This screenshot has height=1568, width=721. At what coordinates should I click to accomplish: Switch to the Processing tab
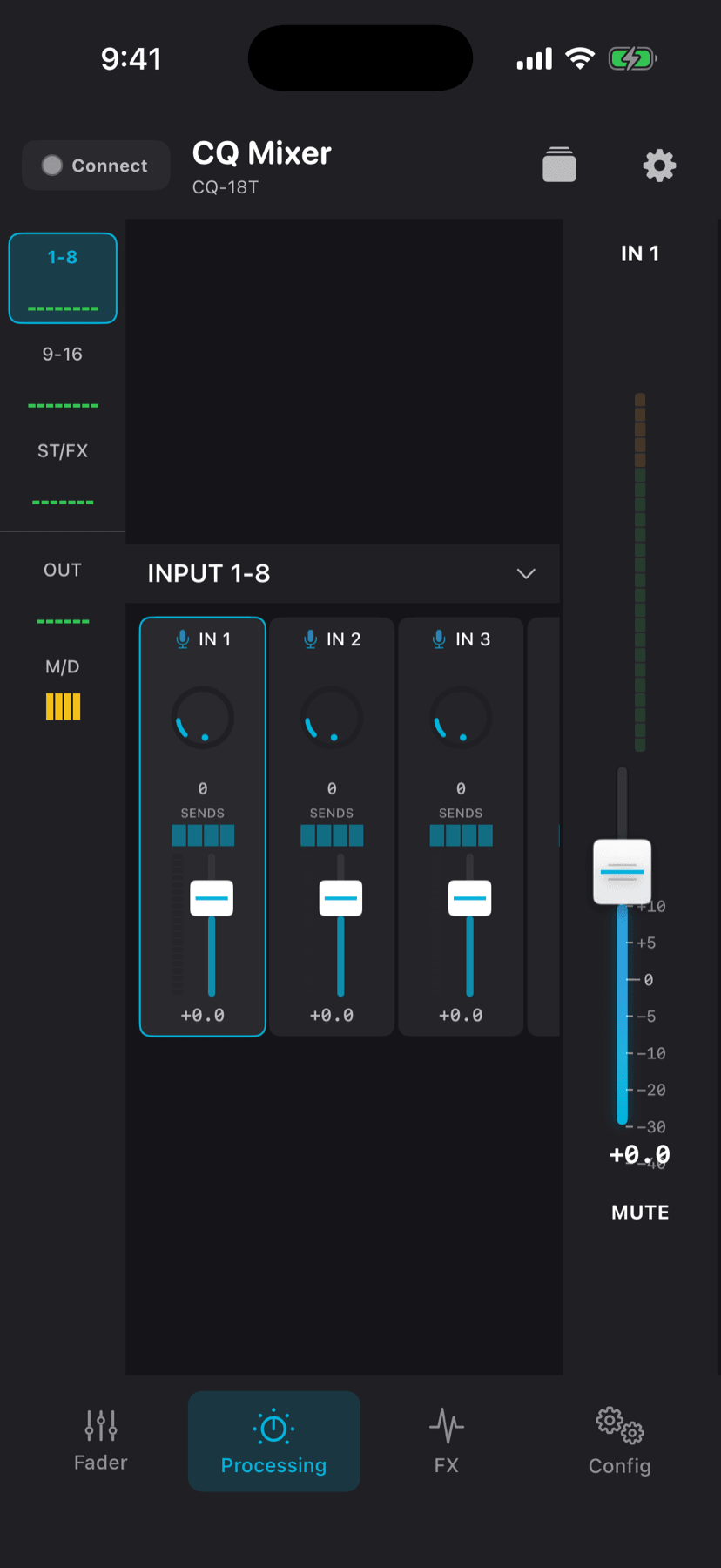pos(274,1441)
